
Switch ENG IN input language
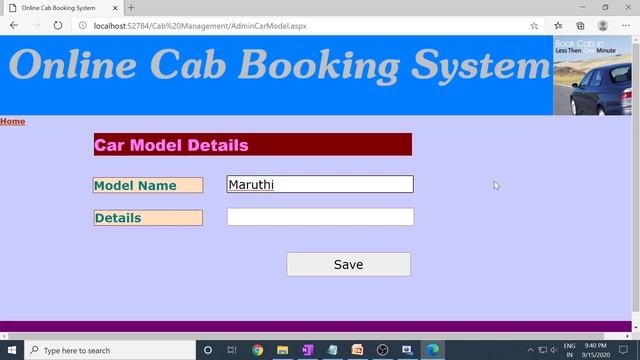[569, 350]
